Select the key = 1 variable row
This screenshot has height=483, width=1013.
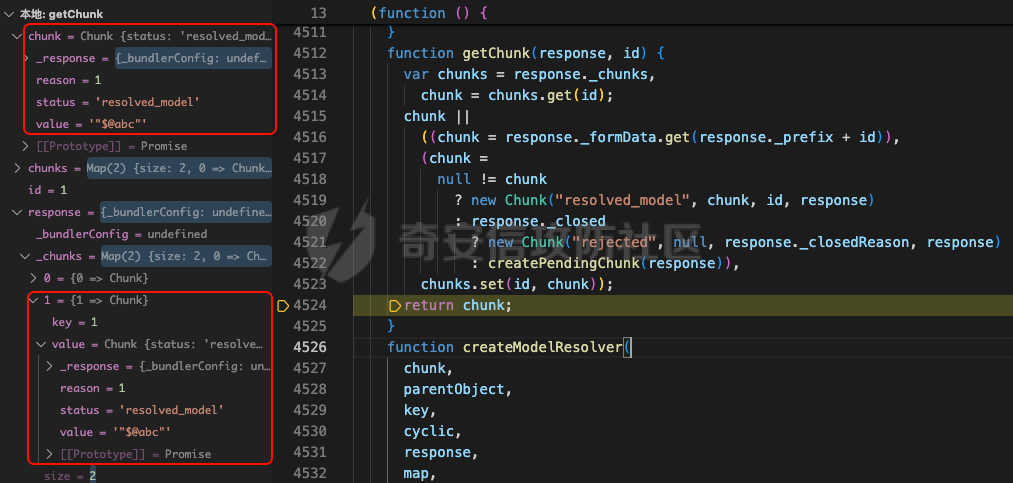pos(75,322)
